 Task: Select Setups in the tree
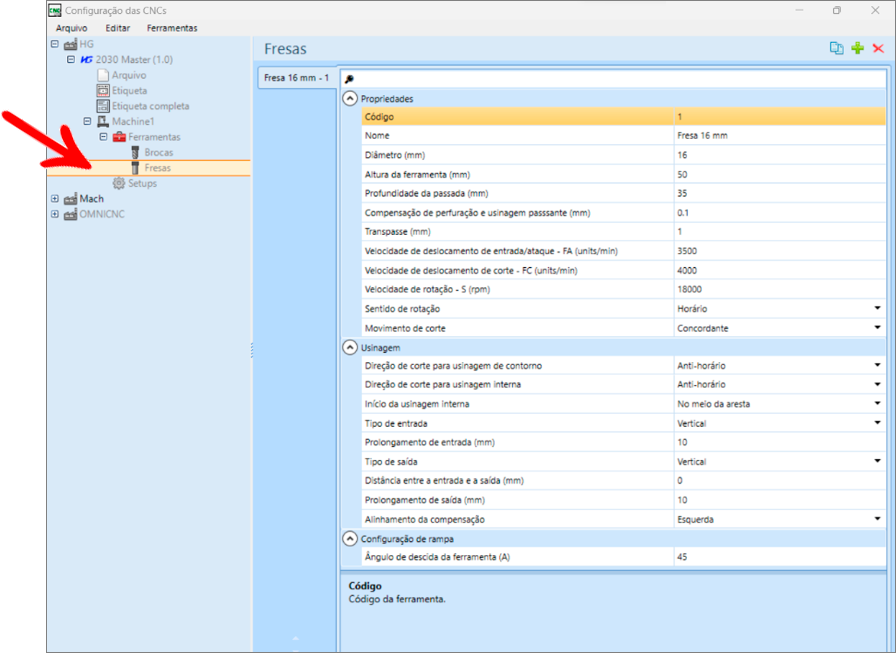point(142,183)
